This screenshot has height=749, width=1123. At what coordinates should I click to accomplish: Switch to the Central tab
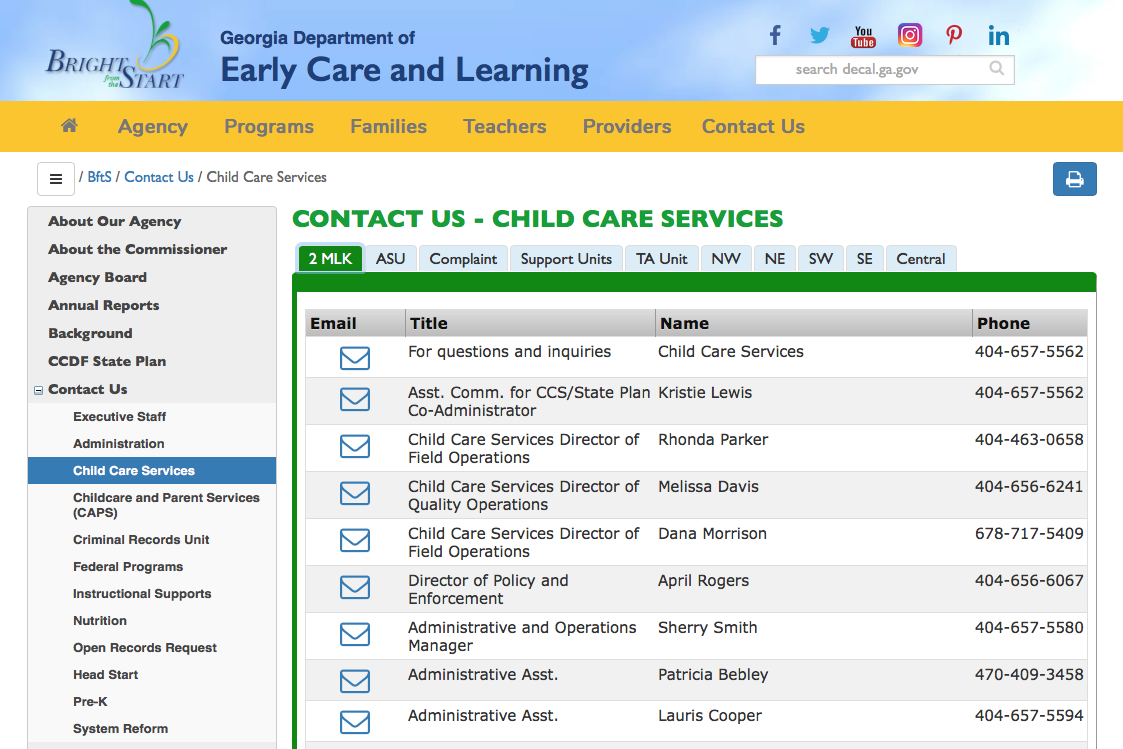(x=921, y=258)
